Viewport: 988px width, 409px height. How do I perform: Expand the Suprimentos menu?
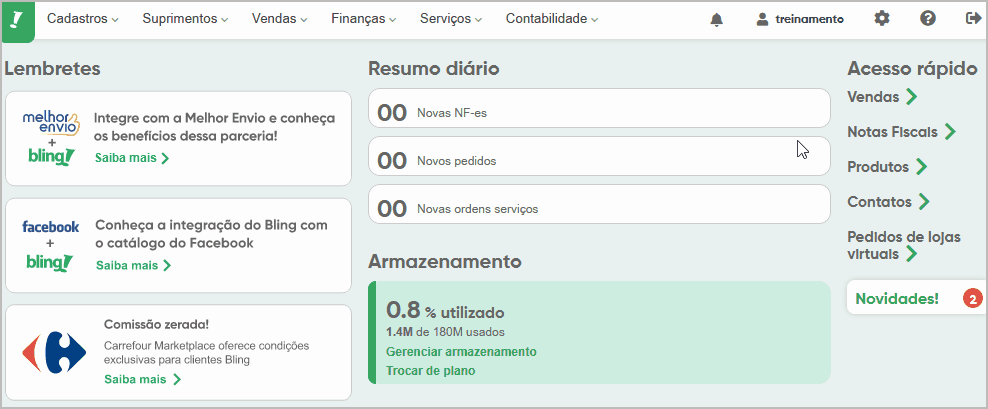click(x=185, y=19)
